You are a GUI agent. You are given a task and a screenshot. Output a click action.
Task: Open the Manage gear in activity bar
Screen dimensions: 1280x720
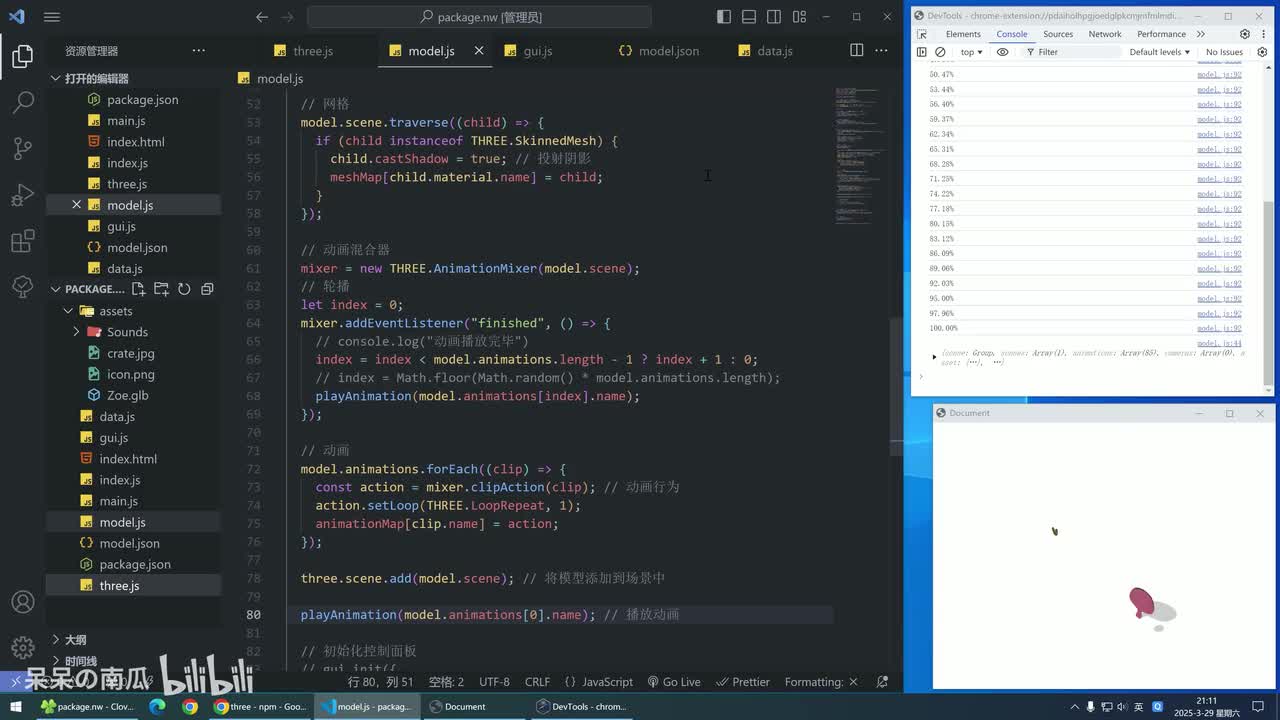[x=22, y=646]
